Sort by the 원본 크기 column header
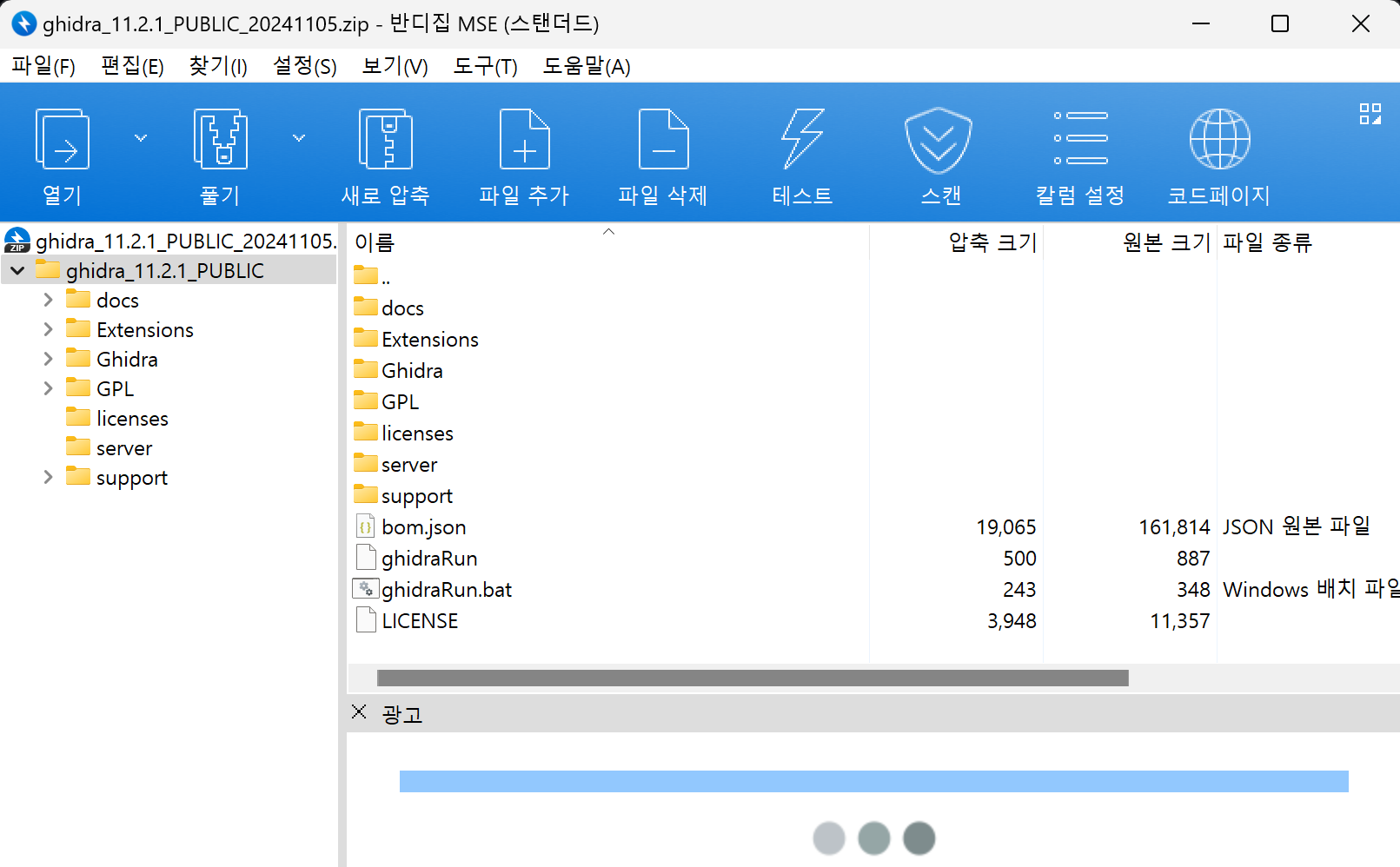 [x=1131, y=242]
